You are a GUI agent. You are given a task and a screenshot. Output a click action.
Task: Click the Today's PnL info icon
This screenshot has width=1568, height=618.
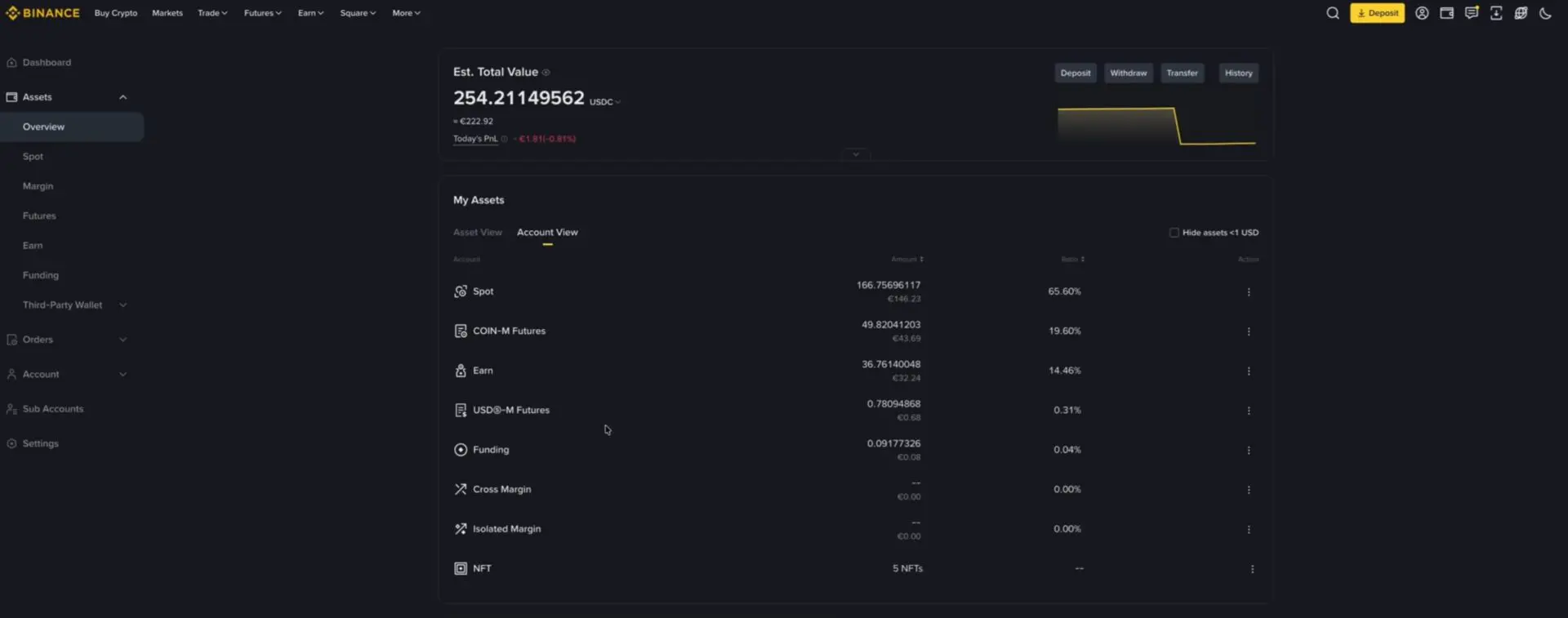point(504,139)
